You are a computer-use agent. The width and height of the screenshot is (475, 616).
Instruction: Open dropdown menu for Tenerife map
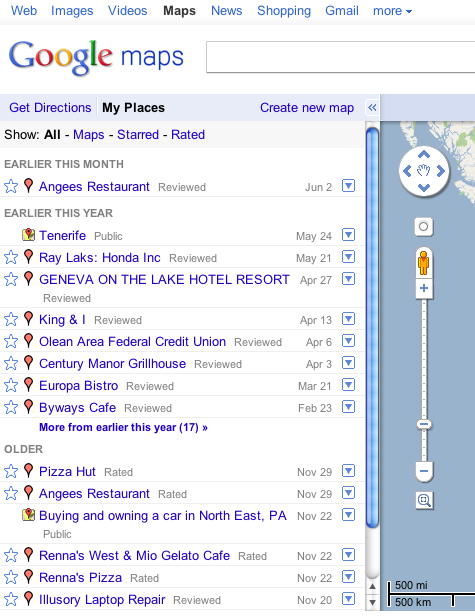348,235
